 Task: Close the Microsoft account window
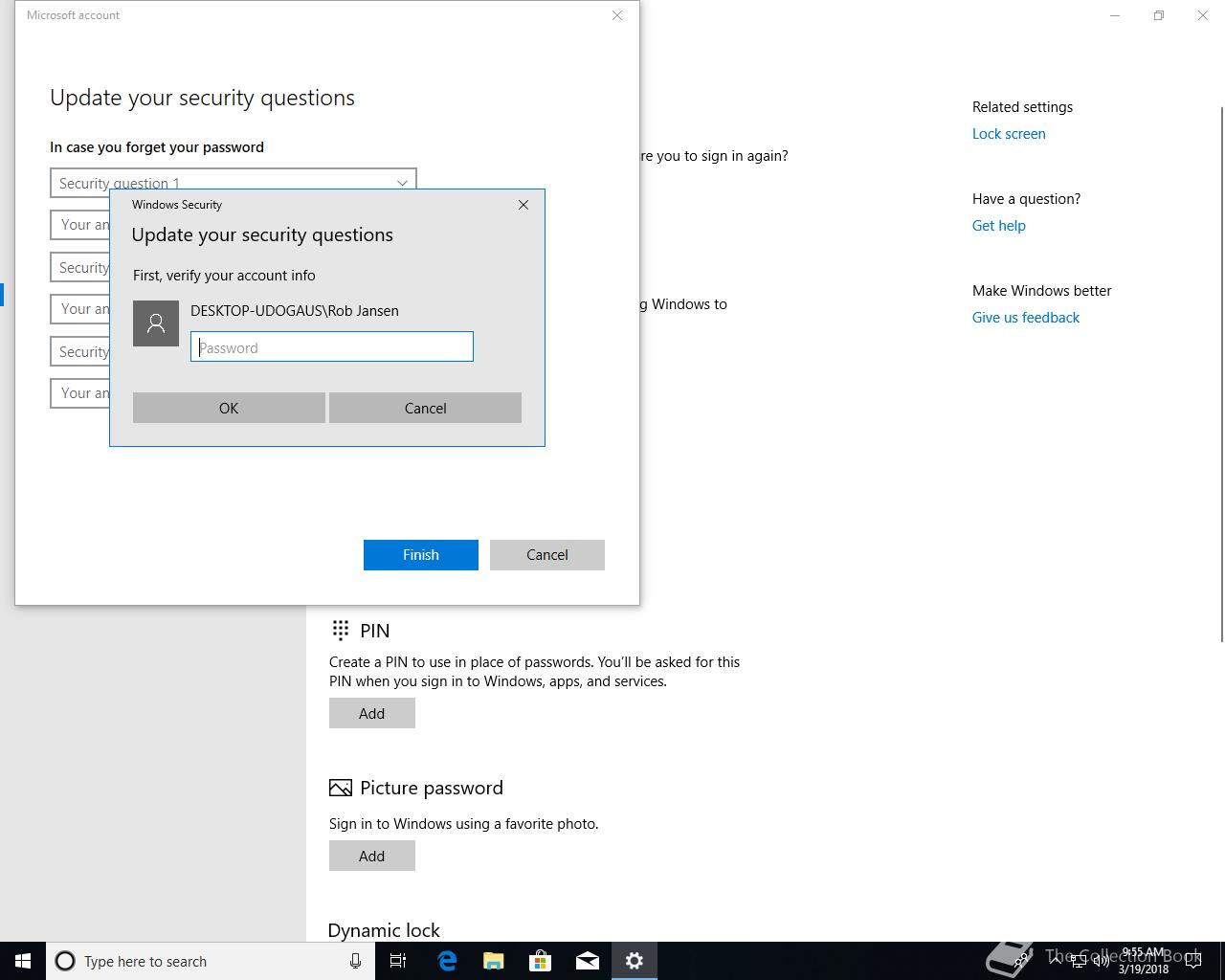click(x=617, y=15)
